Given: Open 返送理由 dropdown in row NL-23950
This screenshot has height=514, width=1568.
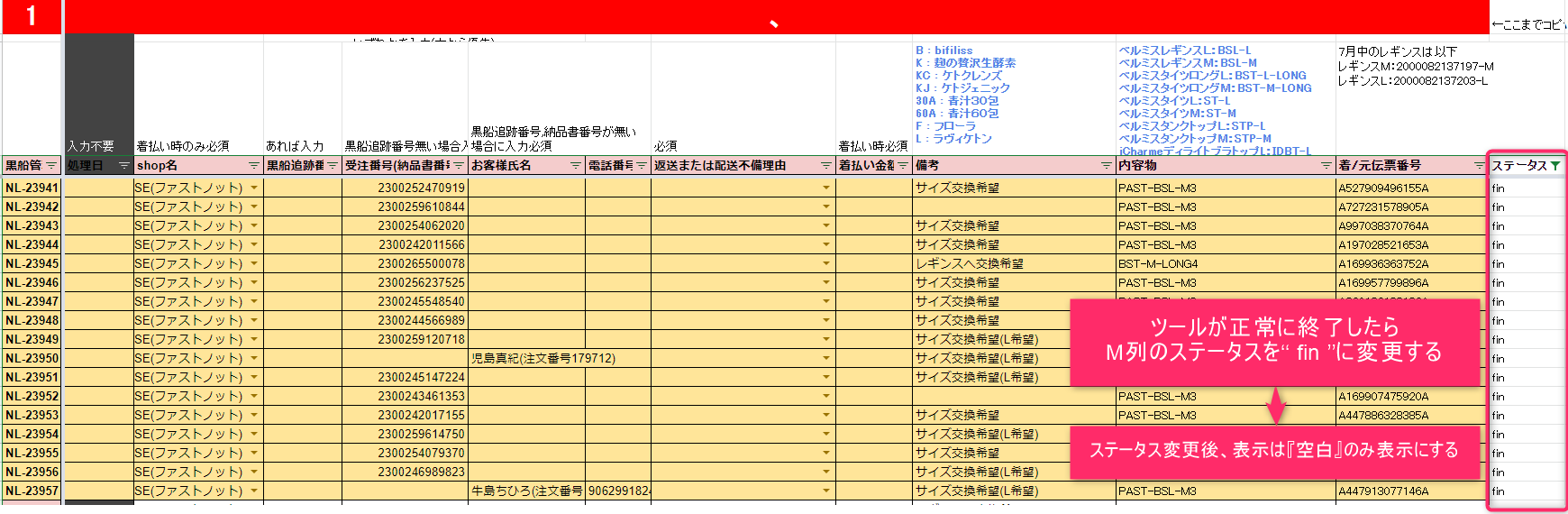Looking at the screenshot, I should [826, 358].
